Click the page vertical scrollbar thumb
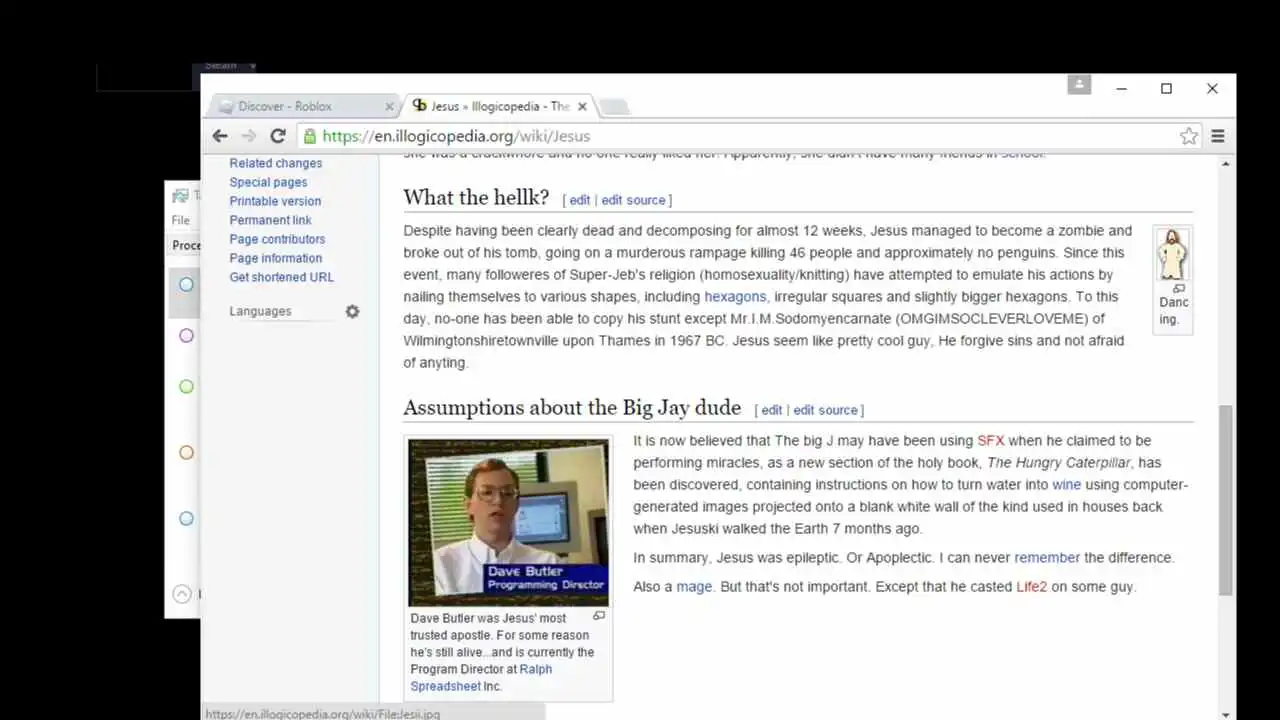 [1225, 500]
